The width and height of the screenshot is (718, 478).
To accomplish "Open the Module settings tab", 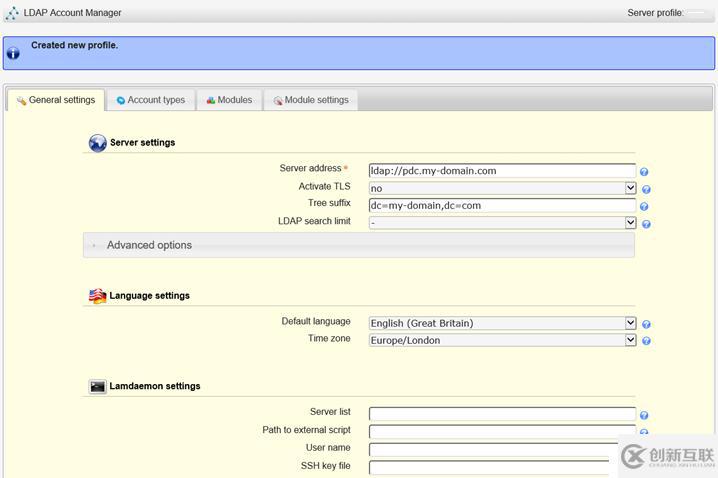I will click(x=311, y=100).
